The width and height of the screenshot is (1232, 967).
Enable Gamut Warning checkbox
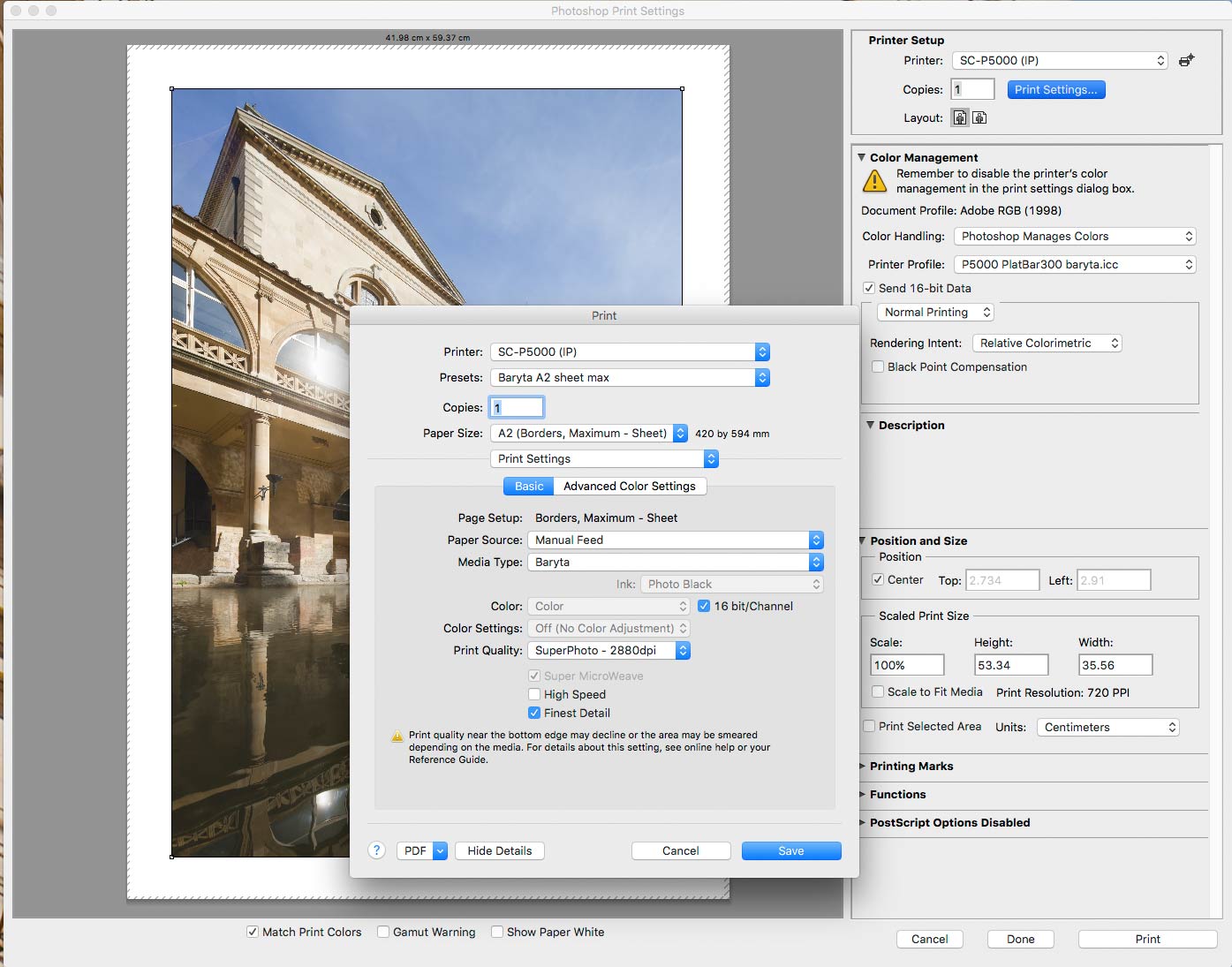tap(383, 932)
